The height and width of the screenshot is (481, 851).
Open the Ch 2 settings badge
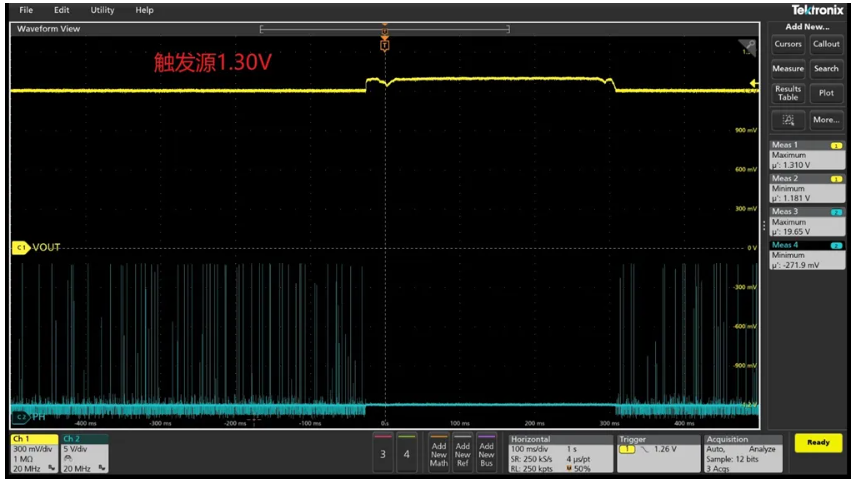[83, 453]
